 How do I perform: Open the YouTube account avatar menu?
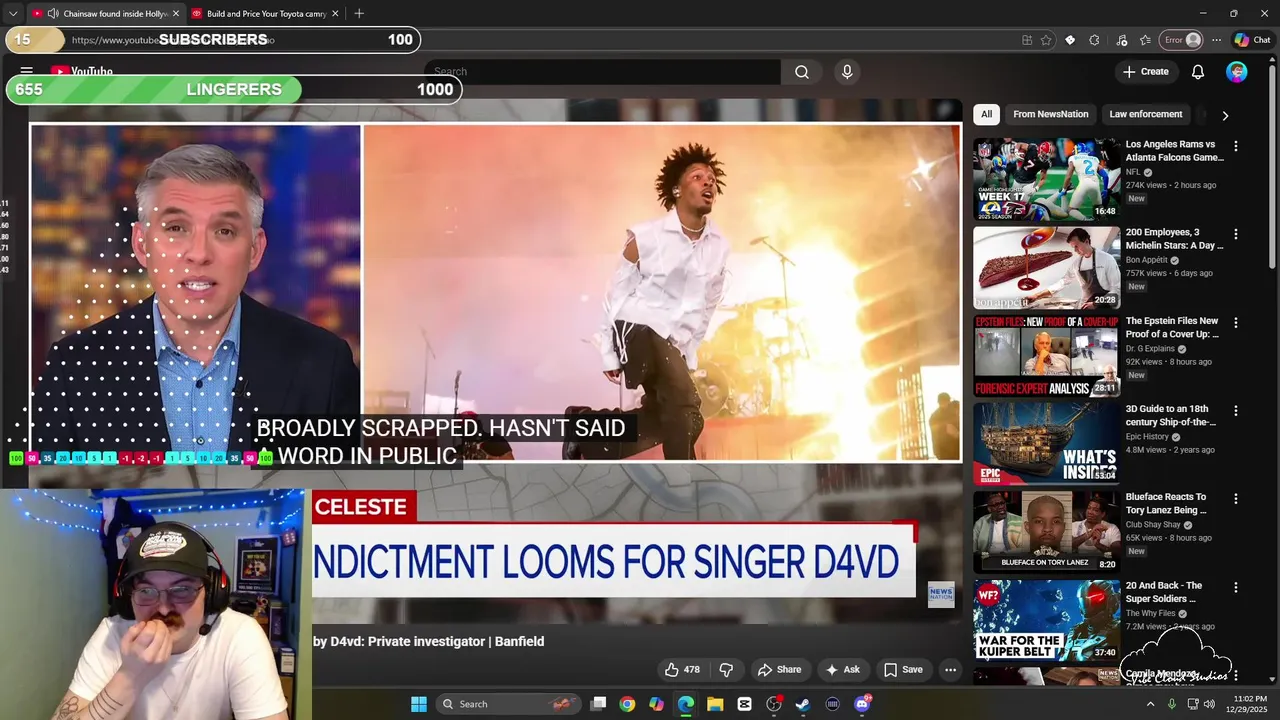point(1237,72)
